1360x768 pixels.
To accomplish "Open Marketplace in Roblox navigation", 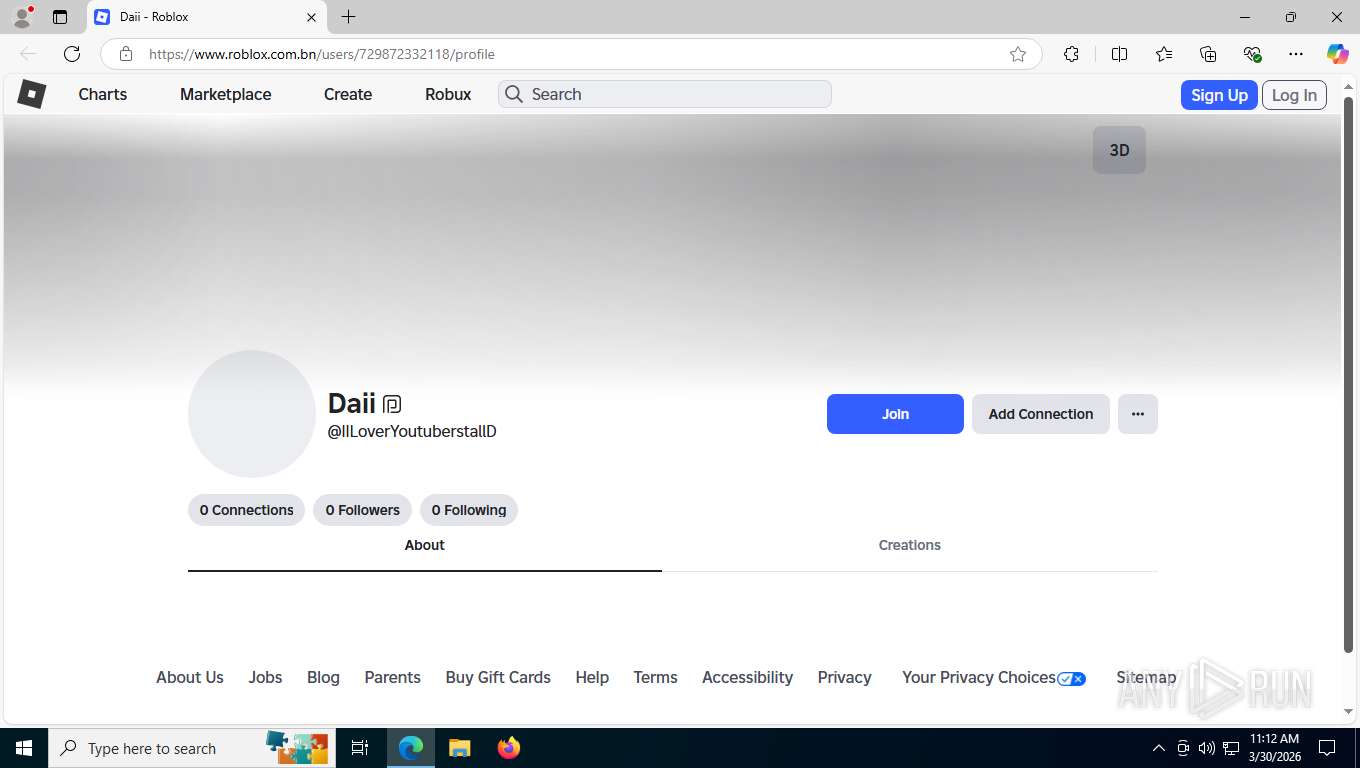I will [226, 94].
